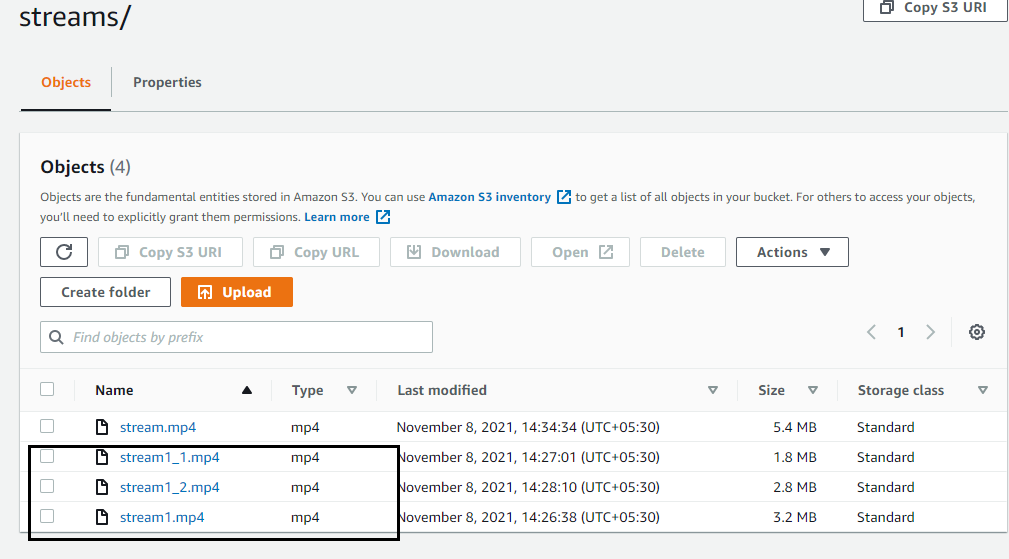The width and height of the screenshot is (1009, 559).
Task: Click the 3.2 MB size value
Action: click(794, 517)
